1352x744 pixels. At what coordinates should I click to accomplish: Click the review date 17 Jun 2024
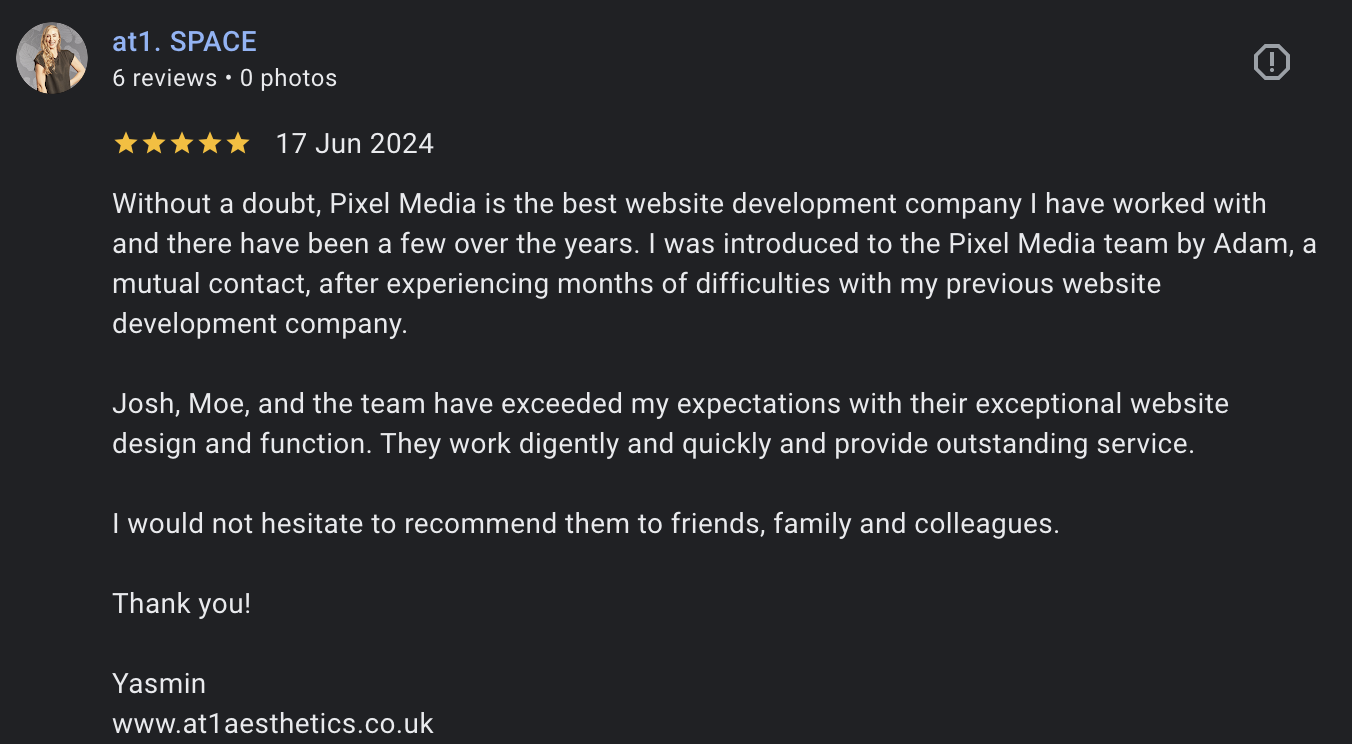[x=354, y=144]
